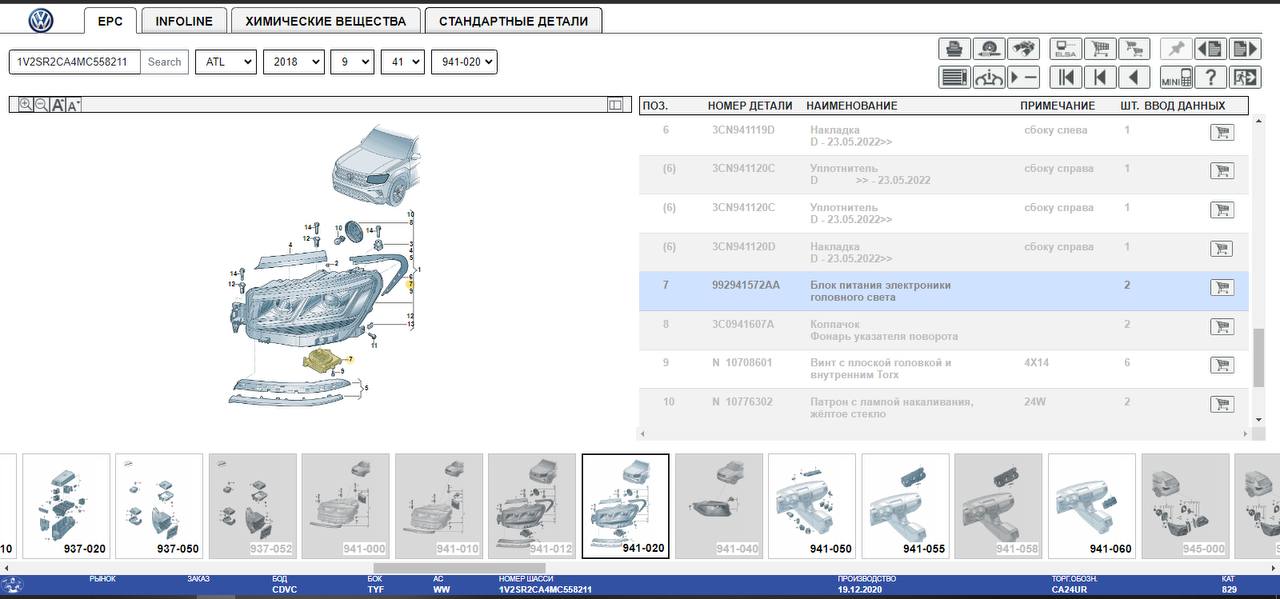1280x599 pixels.
Task: Open the binoculars search tool
Action: (1023, 49)
